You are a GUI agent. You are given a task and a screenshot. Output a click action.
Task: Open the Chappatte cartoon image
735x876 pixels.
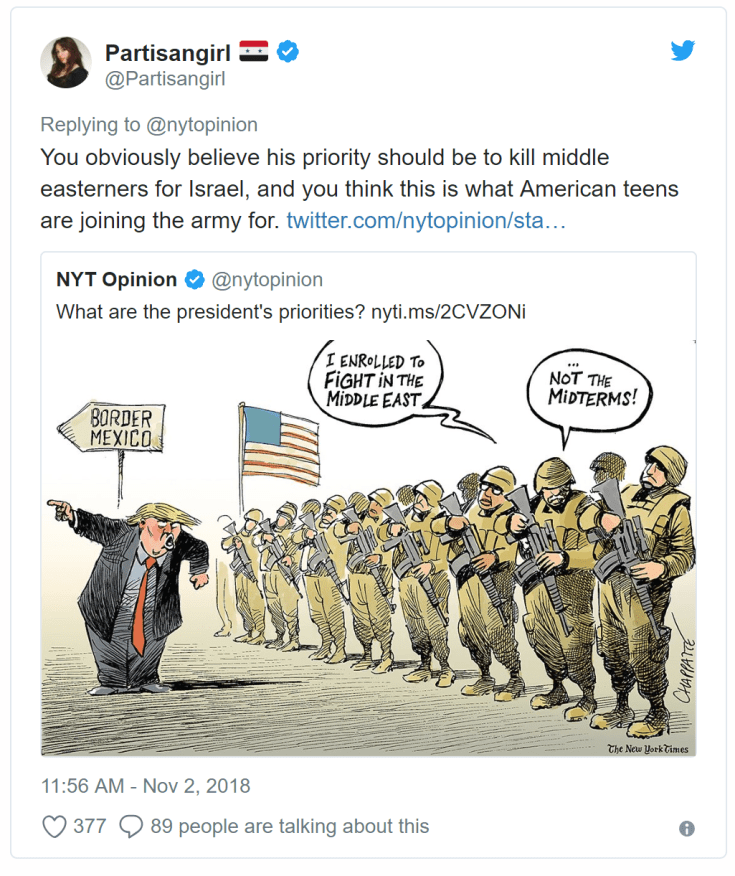(x=369, y=548)
